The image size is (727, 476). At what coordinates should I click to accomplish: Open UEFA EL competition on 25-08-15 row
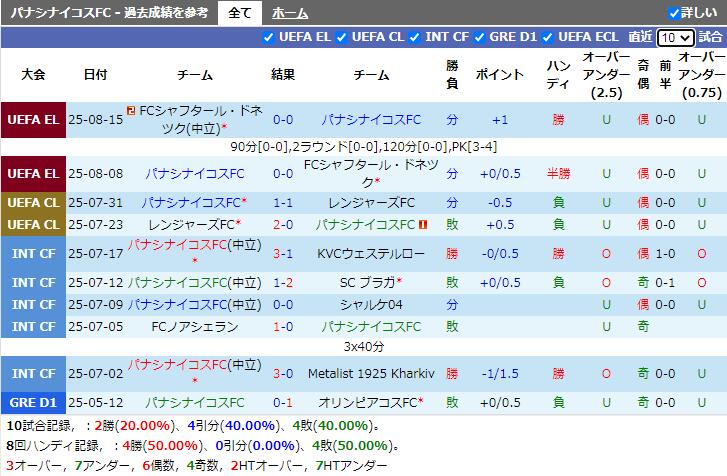[33, 120]
